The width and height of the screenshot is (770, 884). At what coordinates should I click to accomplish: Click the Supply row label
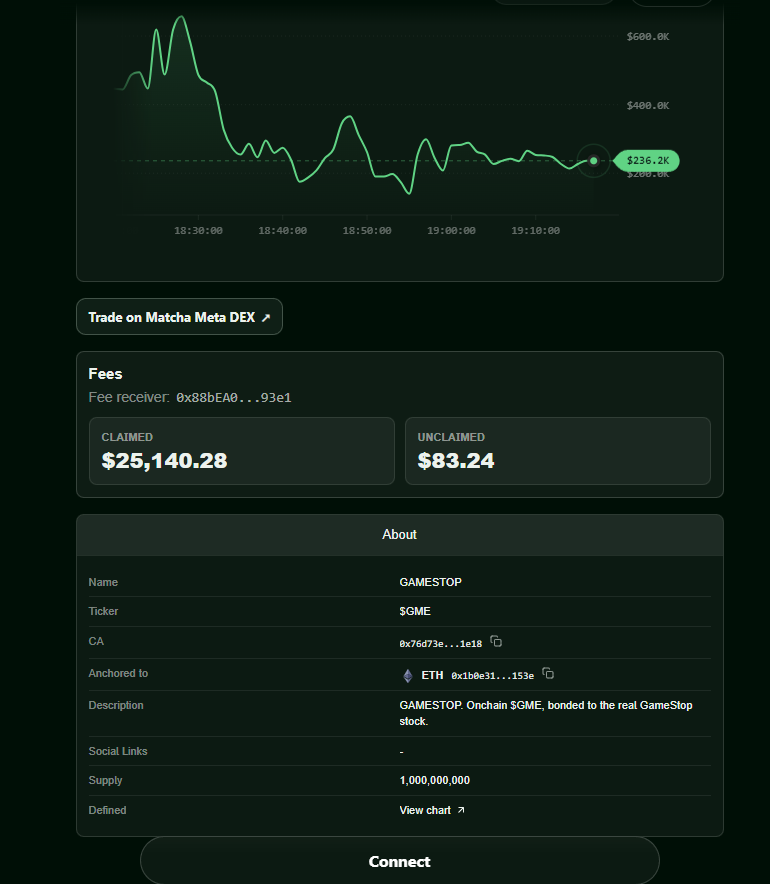click(105, 780)
